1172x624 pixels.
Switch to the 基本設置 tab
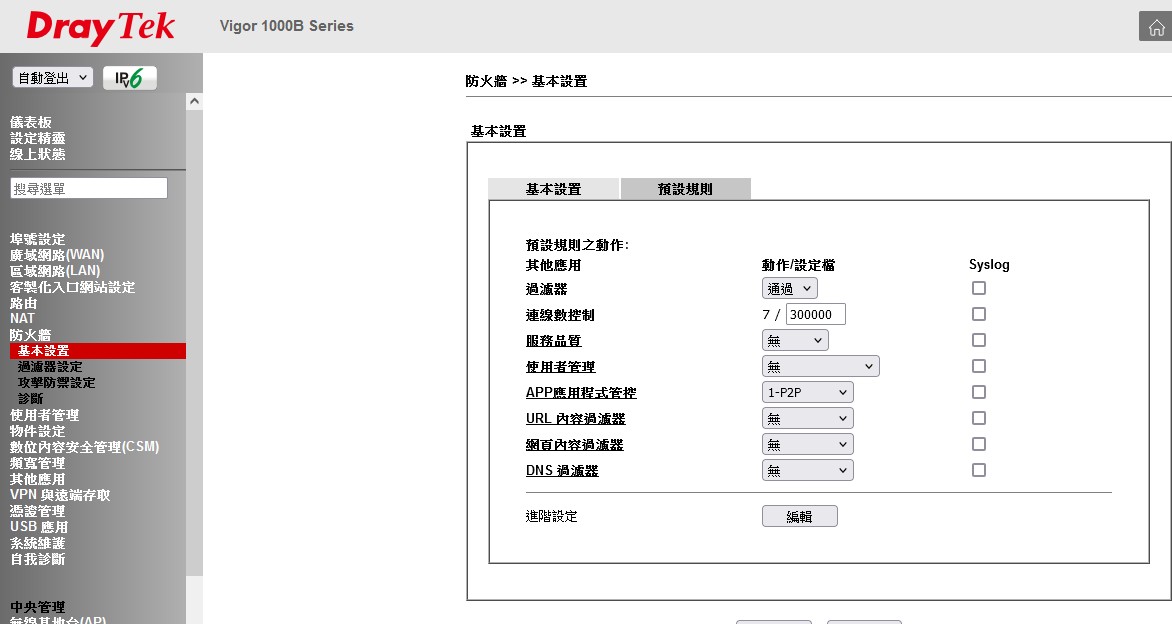pyautogui.click(x=553, y=189)
